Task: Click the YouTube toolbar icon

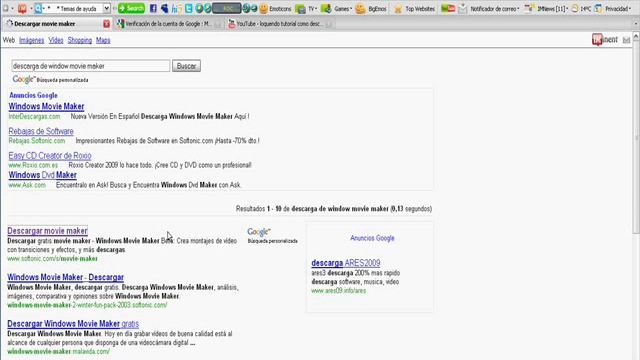Action: click(x=448, y=9)
